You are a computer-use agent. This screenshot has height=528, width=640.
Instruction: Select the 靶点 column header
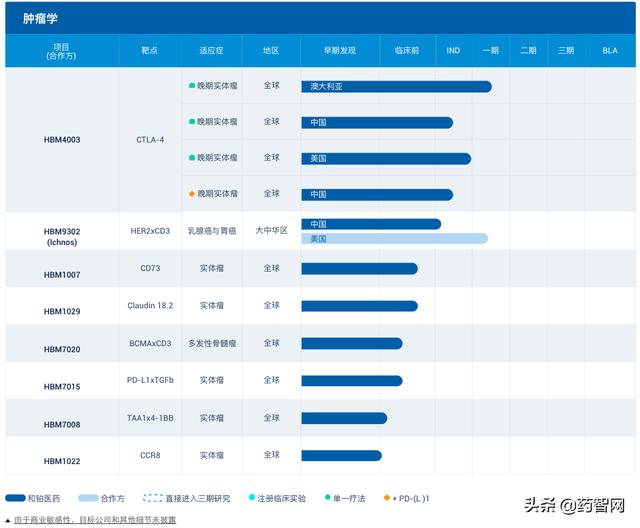(149, 50)
